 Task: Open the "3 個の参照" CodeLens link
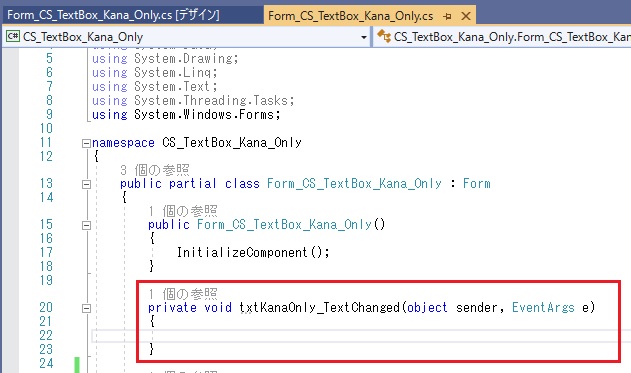click(155, 170)
